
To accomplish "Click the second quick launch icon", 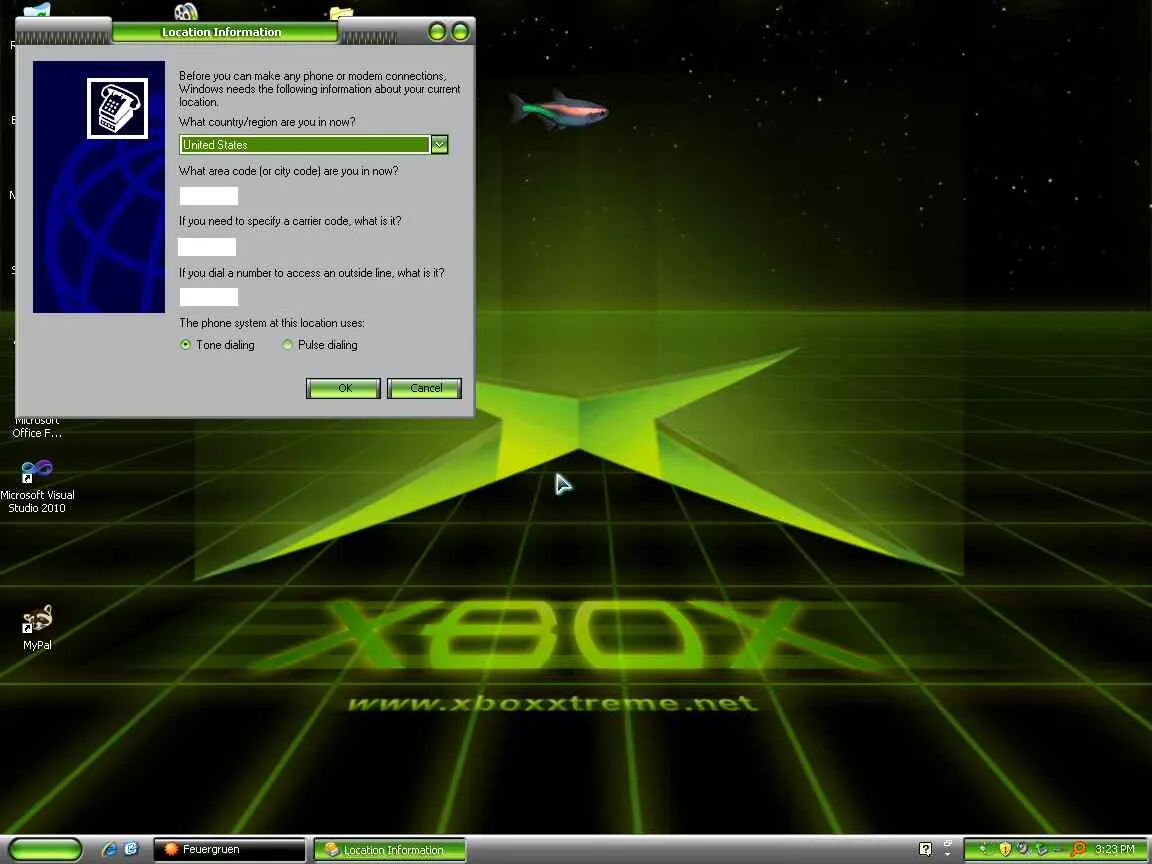I will coord(131,849).
